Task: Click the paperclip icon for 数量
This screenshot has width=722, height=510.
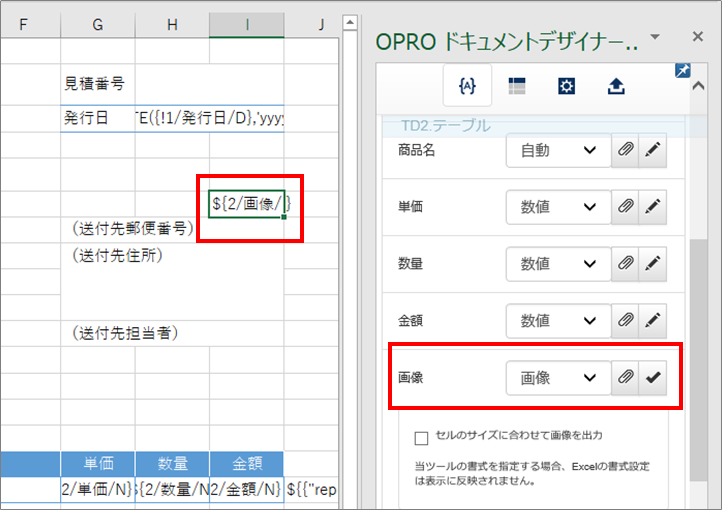Action: pyautogui.click(x=625, y=264)
